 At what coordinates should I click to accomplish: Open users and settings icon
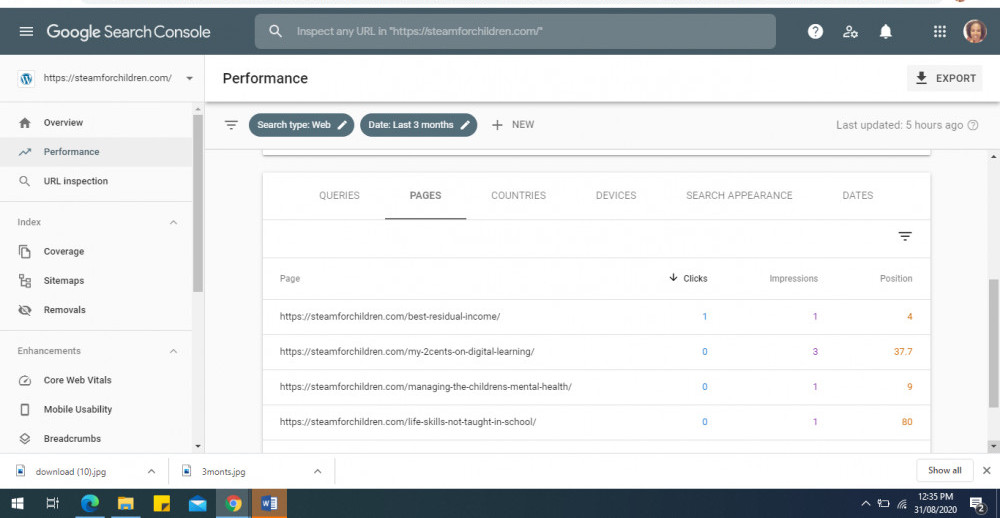click(850, 31)
